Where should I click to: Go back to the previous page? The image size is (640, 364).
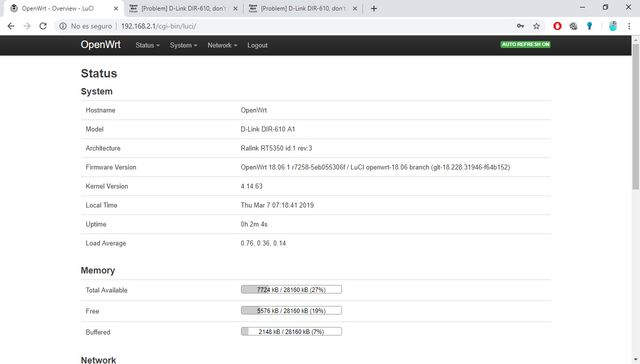[x=11, y=26]
